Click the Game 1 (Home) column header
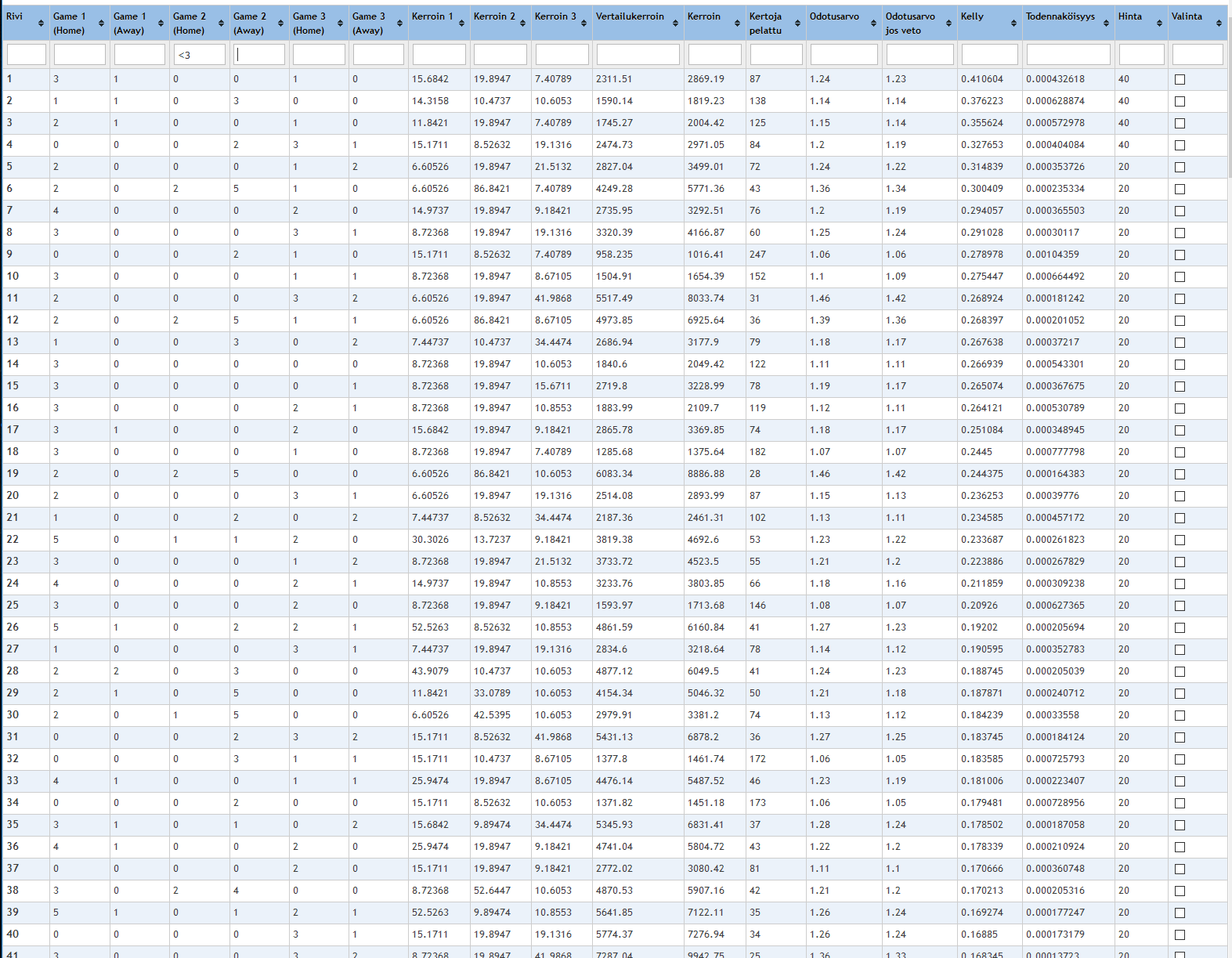The width and height of the screenshot is (1232, 958). [70, 23]
